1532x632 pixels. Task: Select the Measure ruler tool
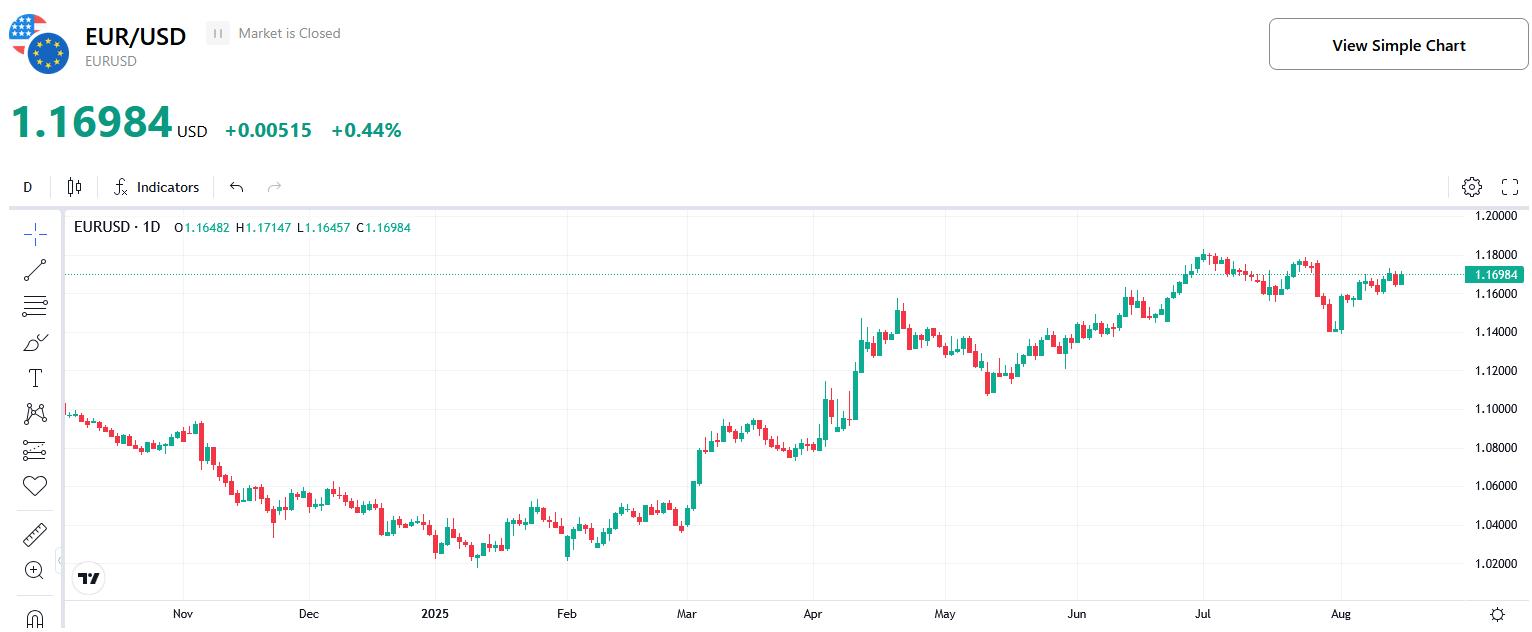pyautogui.click(x=34, y=533)
